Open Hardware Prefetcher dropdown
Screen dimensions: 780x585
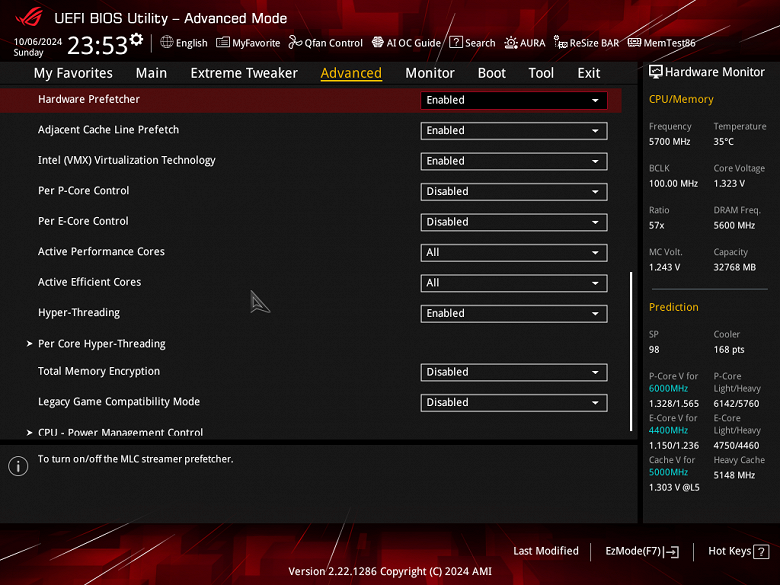[514, 100]
